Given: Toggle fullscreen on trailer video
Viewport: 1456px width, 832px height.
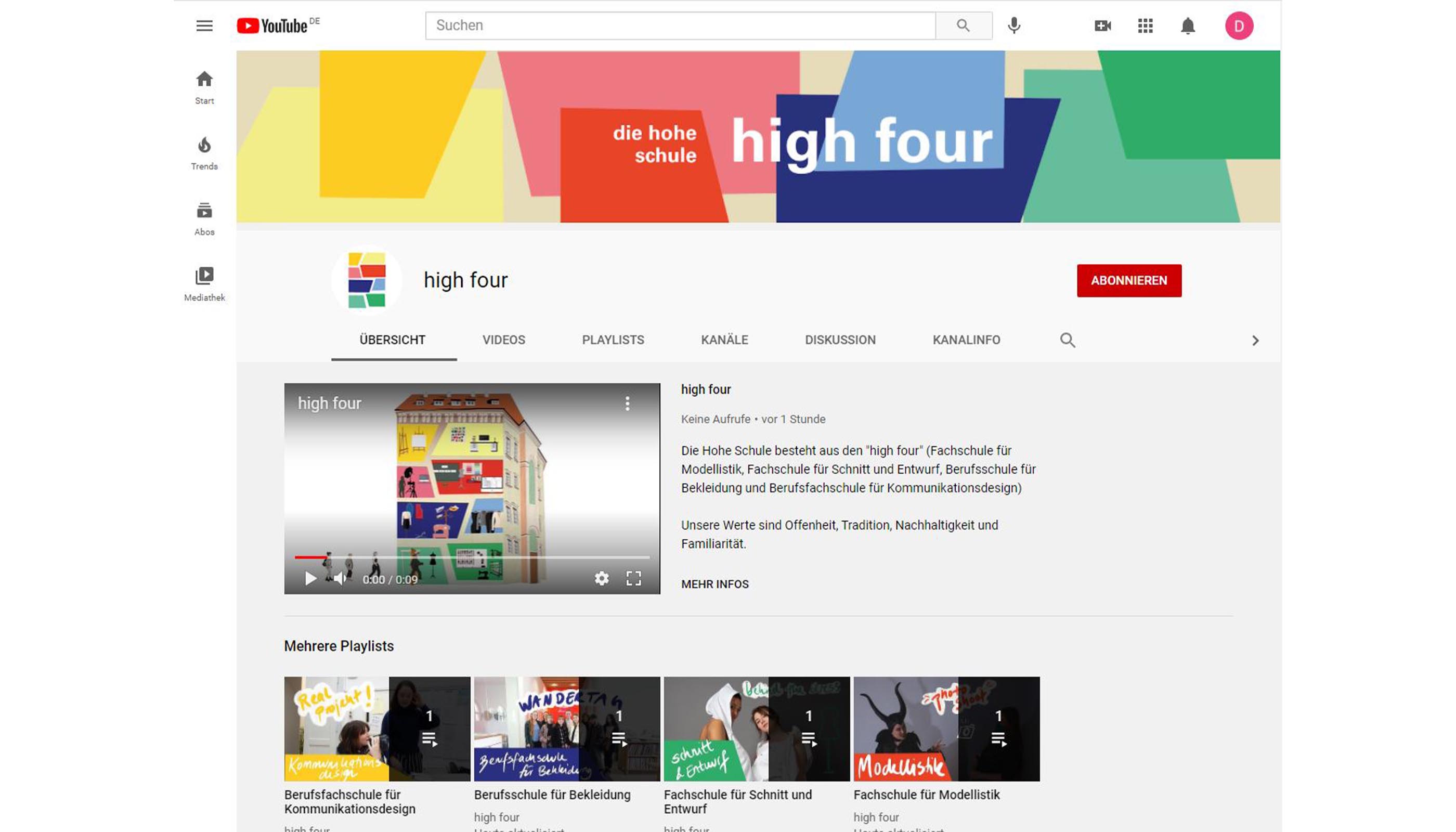Looking at the screenshot, I should pyautogui.click(x=633, y=578).
